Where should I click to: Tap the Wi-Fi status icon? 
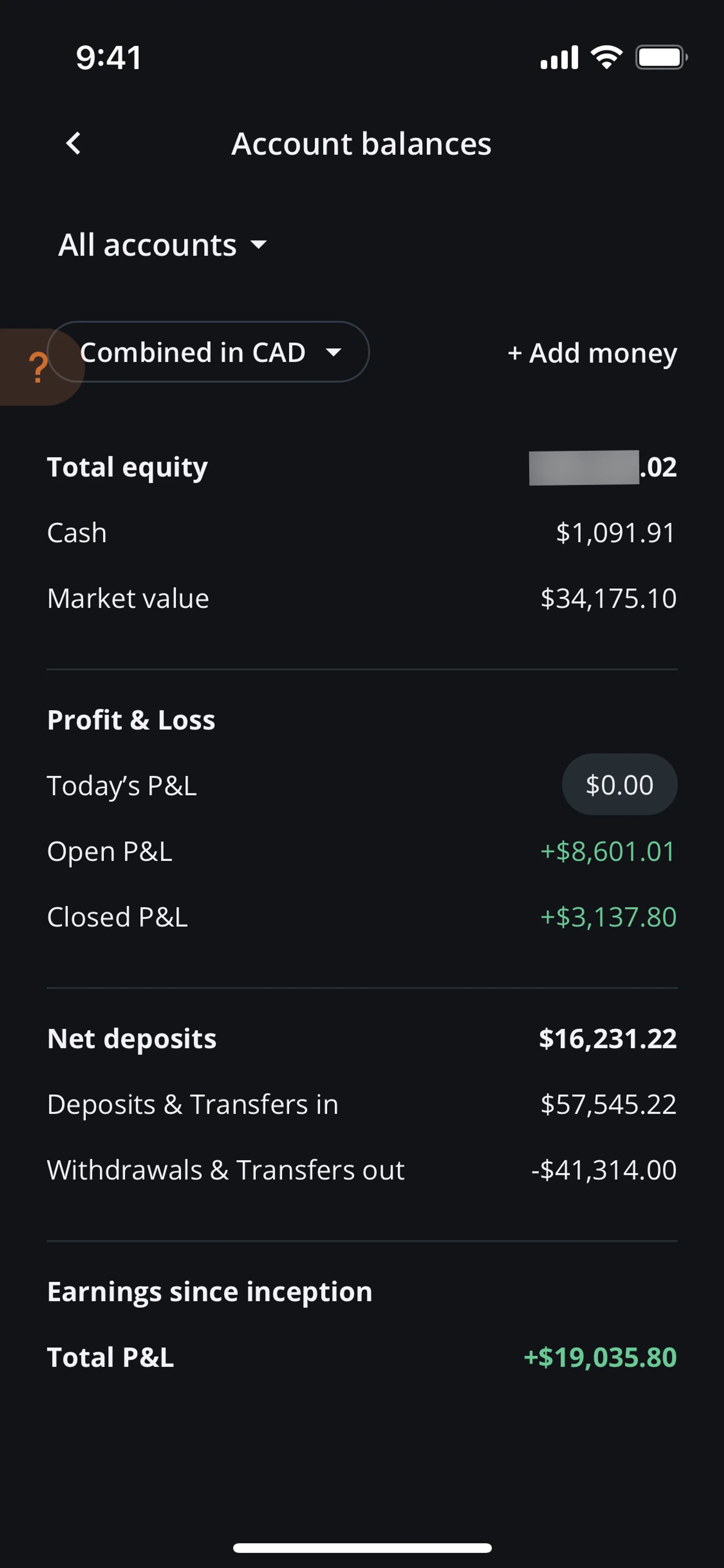point(607,57)
